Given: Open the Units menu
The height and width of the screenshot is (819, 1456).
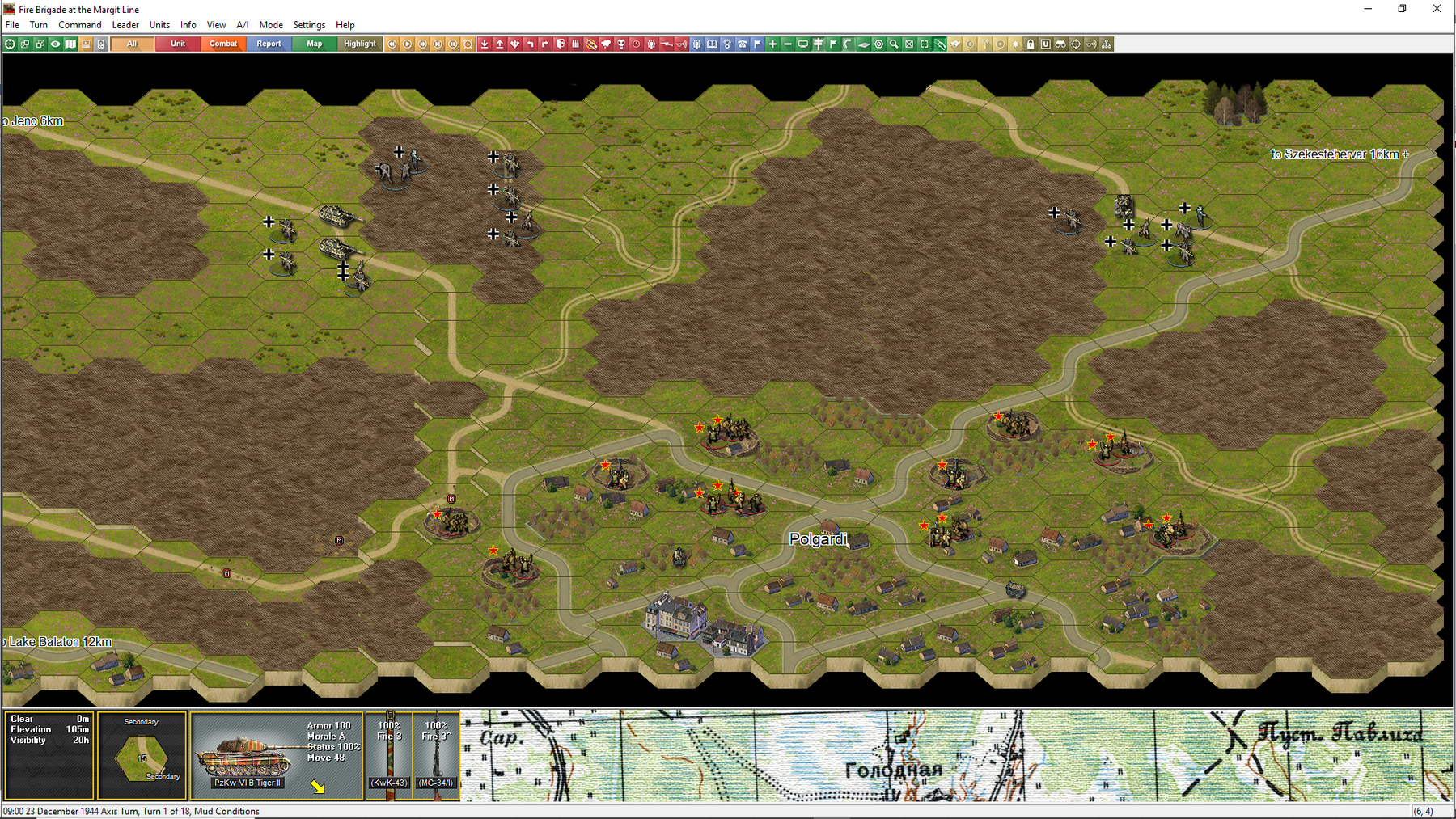Looking at the screenshot, I should coord(159,25).
